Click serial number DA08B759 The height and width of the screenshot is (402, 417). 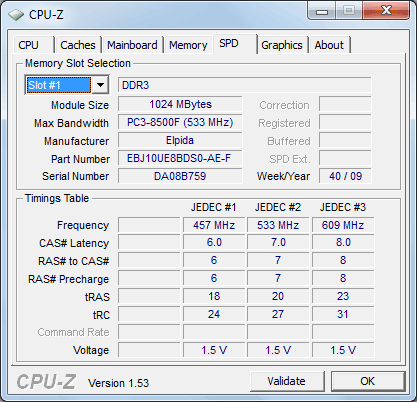(180, 176)
